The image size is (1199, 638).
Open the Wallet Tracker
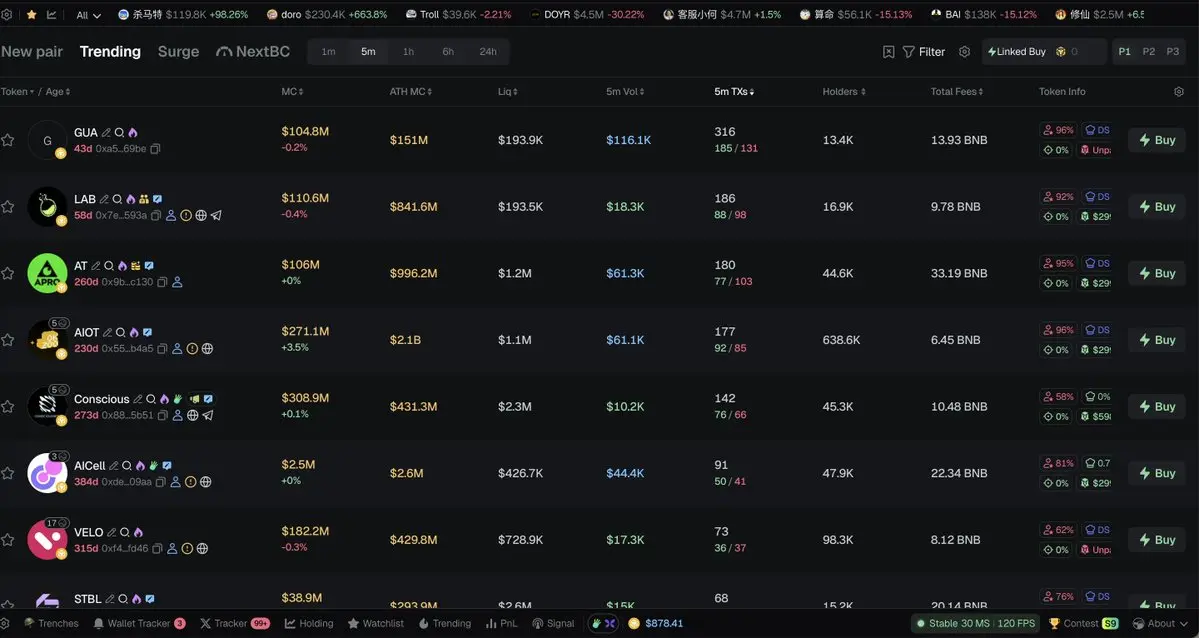pos(139,623)
